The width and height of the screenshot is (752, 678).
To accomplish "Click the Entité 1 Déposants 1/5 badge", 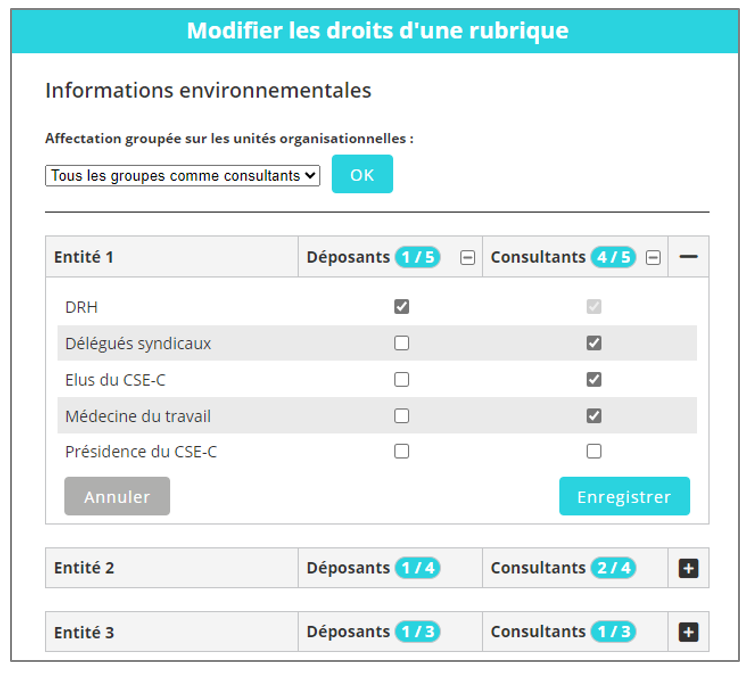I will pyautogui.click(x=417, y=257).
